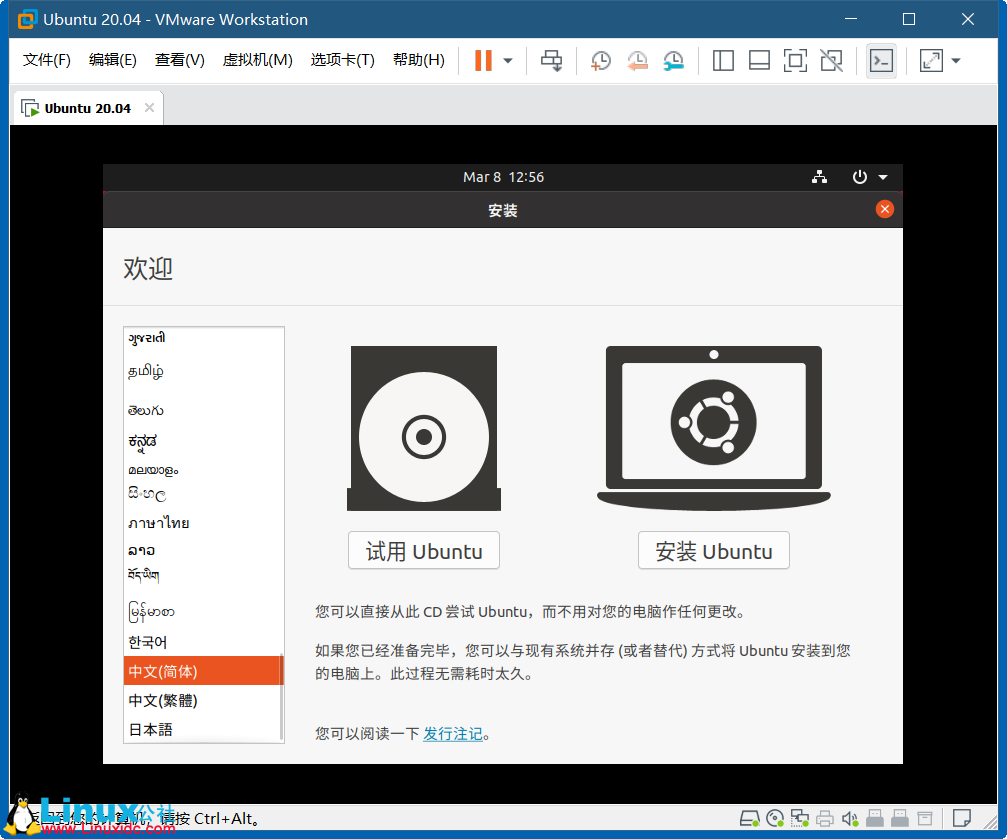Open the 发行注记 link
The width and height of the screenshot is (1007, 839).
pyautogui.click(x=453, y=733)
